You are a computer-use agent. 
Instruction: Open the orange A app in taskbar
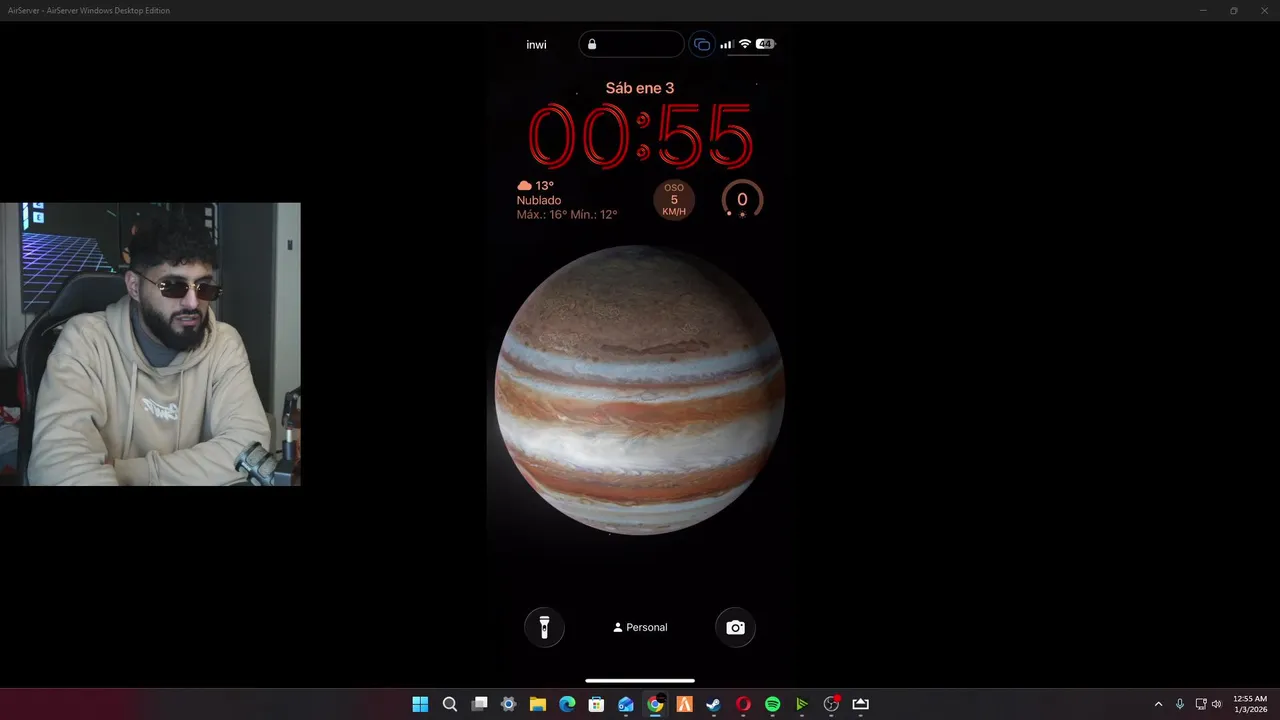684,704
